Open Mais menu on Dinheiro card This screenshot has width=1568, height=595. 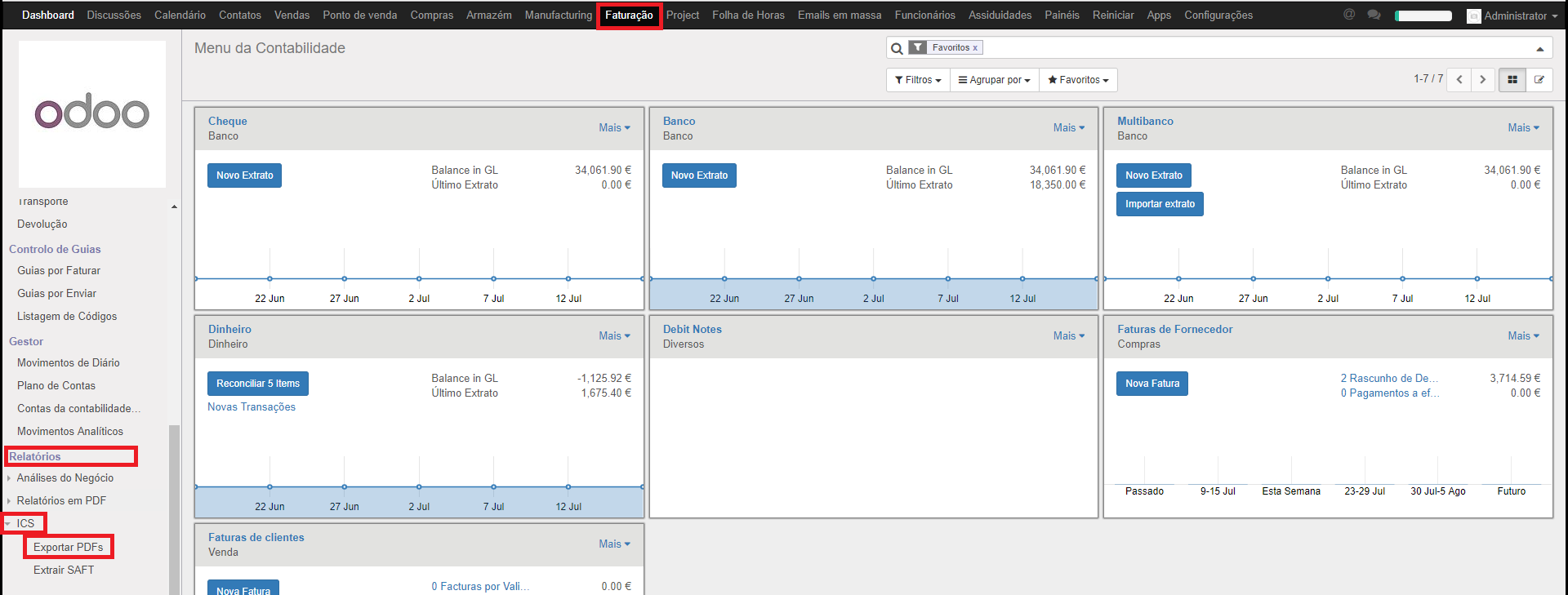click(614, 335)
